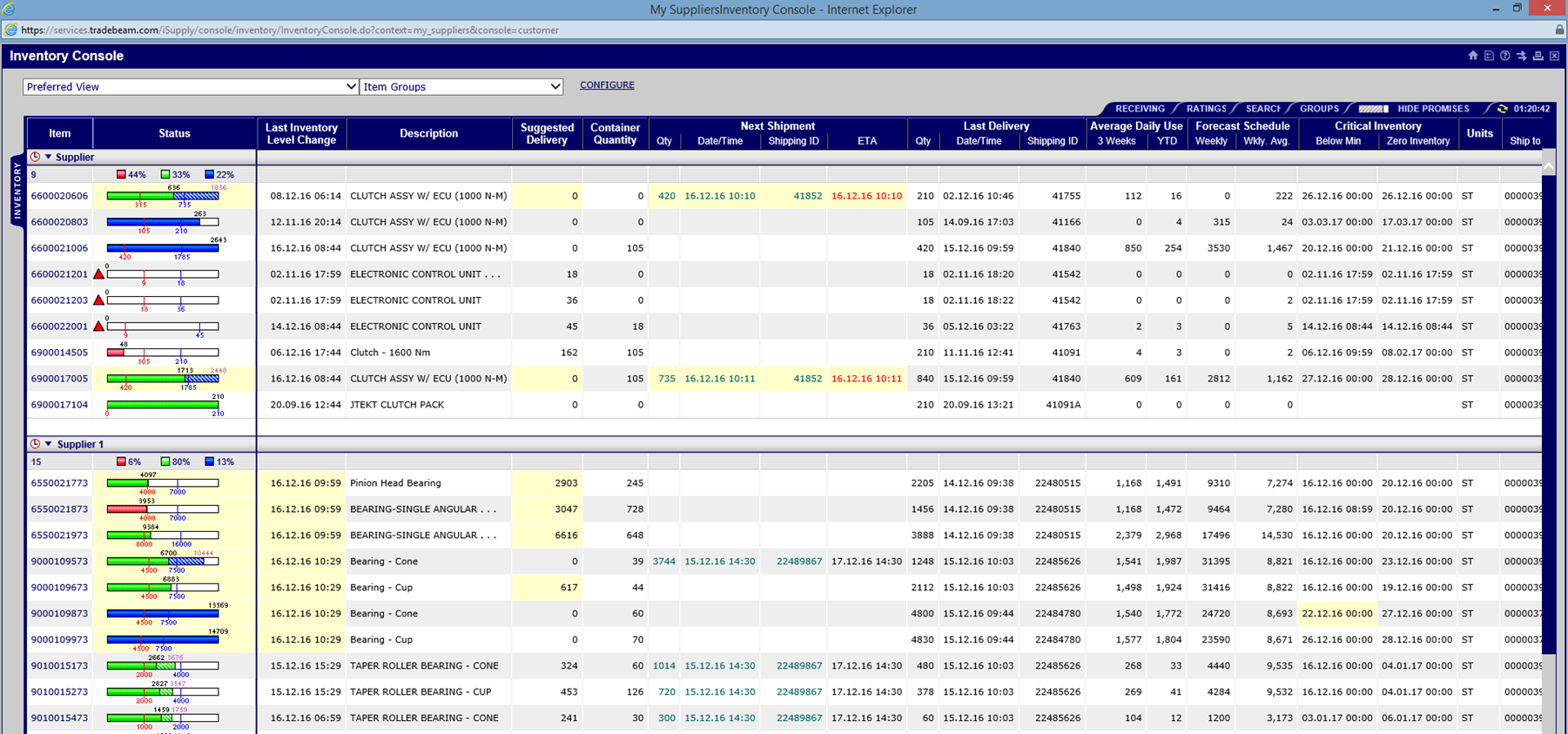Click the status bar for item 6600020803
The width and height of the screenshot is (1568, 734).
click(162, 222)
